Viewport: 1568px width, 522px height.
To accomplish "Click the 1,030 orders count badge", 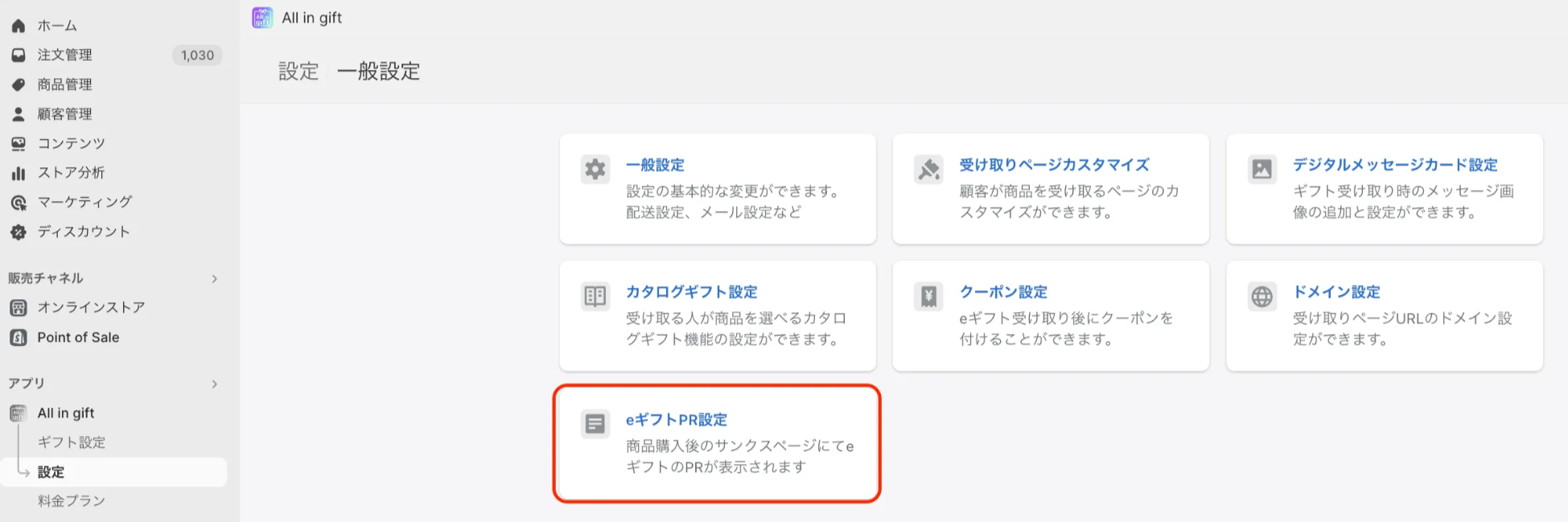I will click(197, 55).
